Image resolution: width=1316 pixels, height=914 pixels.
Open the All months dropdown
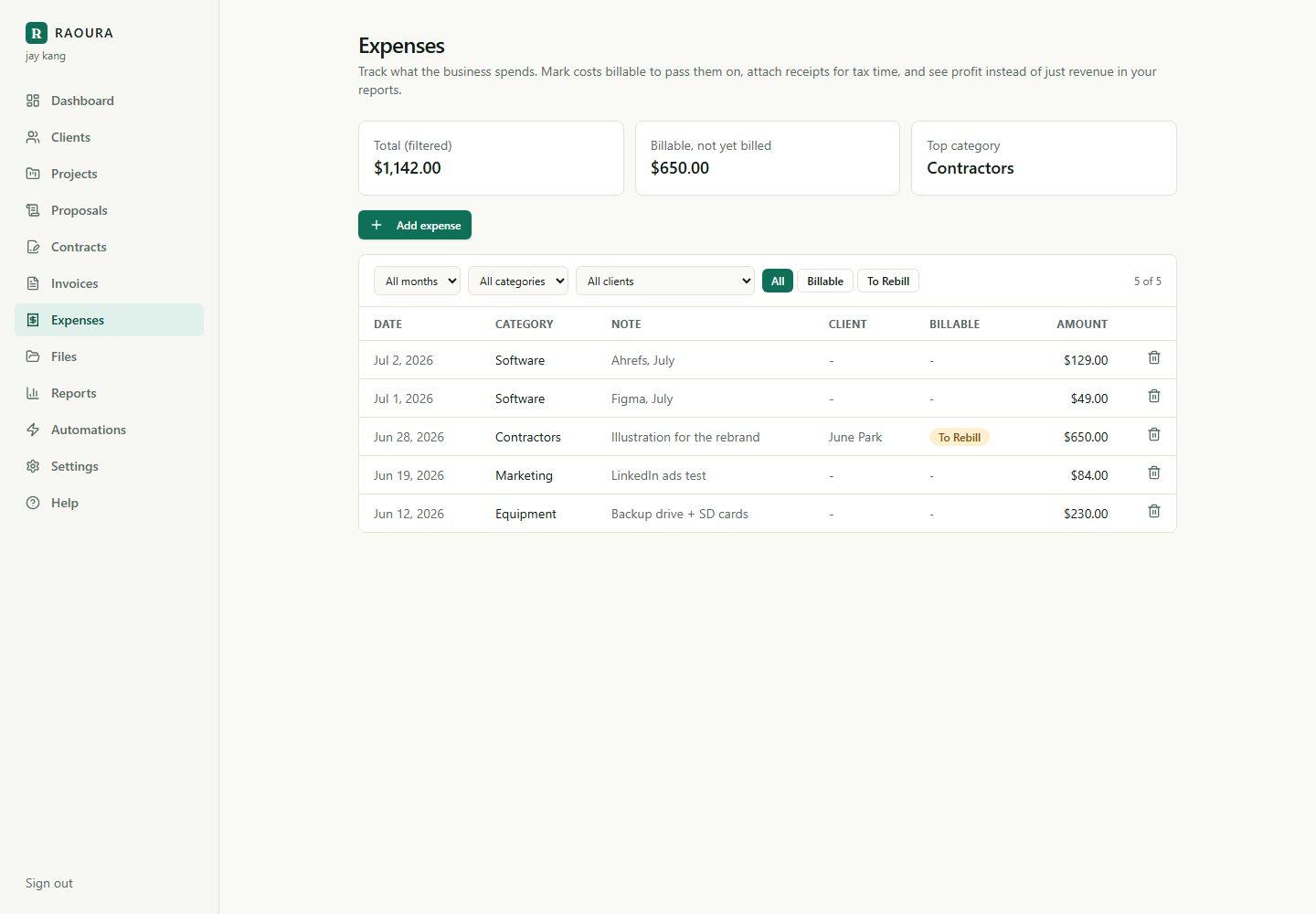[417, 281]
